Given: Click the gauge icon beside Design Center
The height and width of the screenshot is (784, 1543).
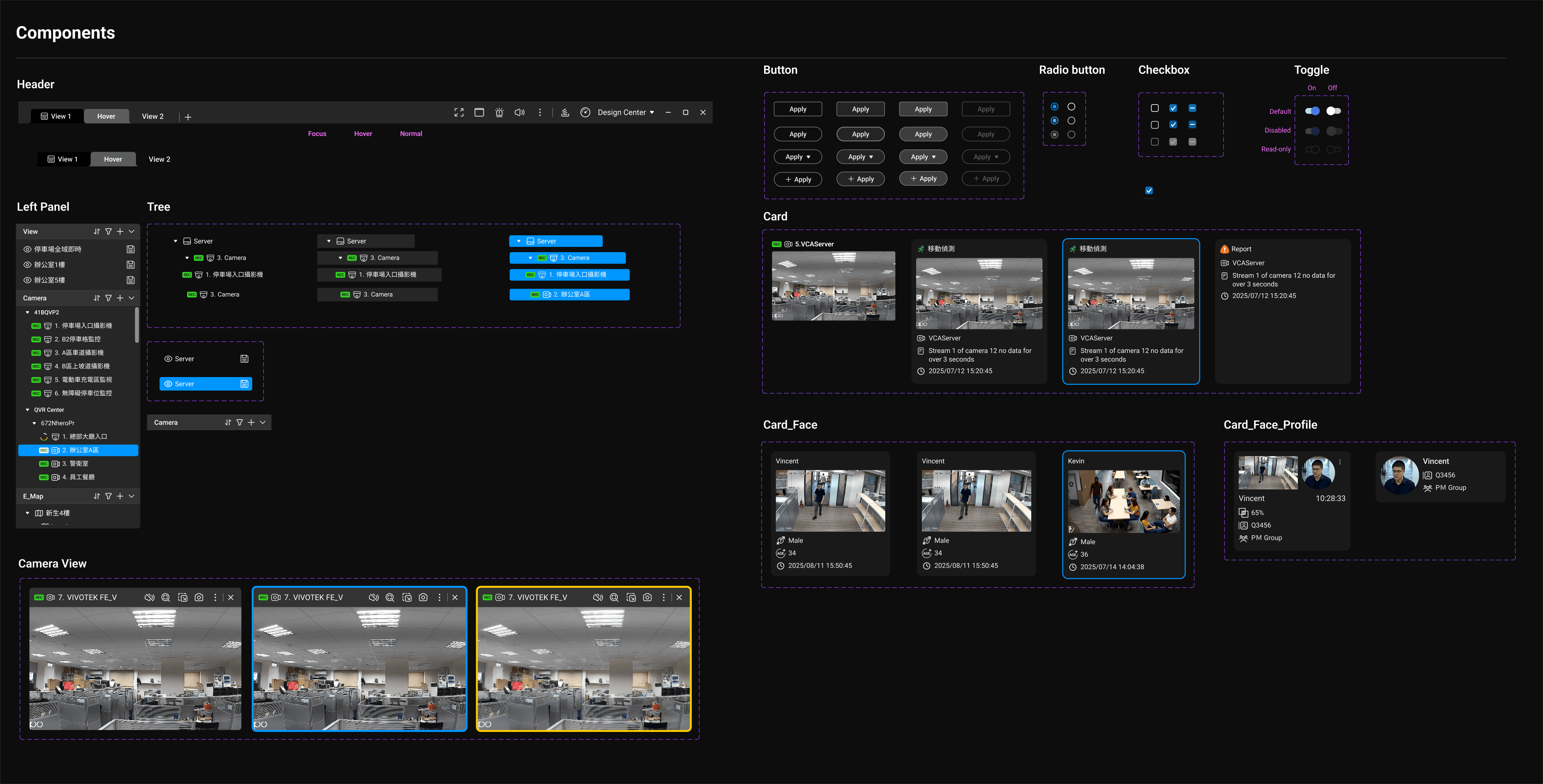Looking at the screenshot, I should click(x=585, y=113).
